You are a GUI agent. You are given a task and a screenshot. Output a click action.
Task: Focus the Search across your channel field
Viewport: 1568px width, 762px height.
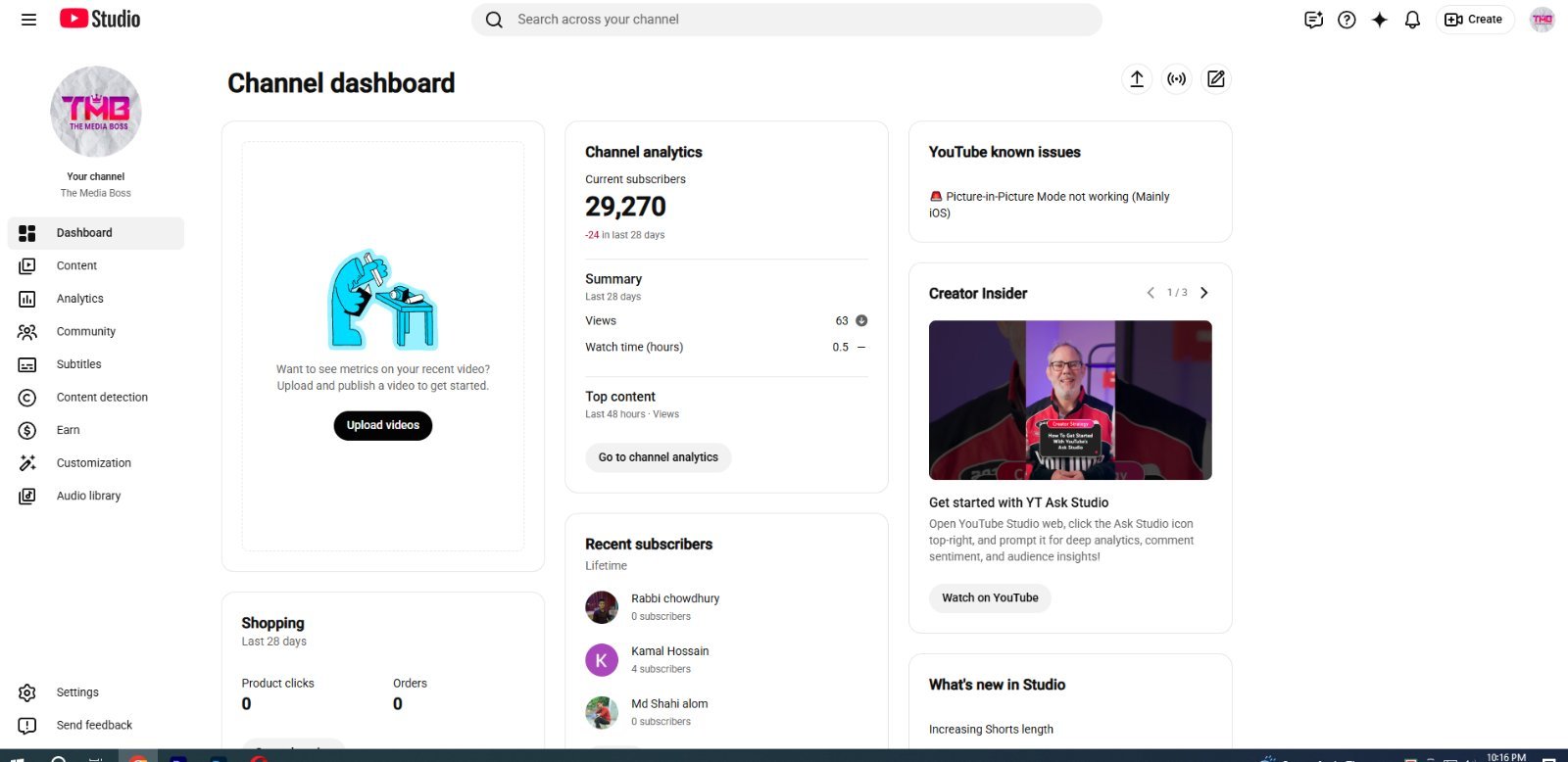(x=787, y=20)
